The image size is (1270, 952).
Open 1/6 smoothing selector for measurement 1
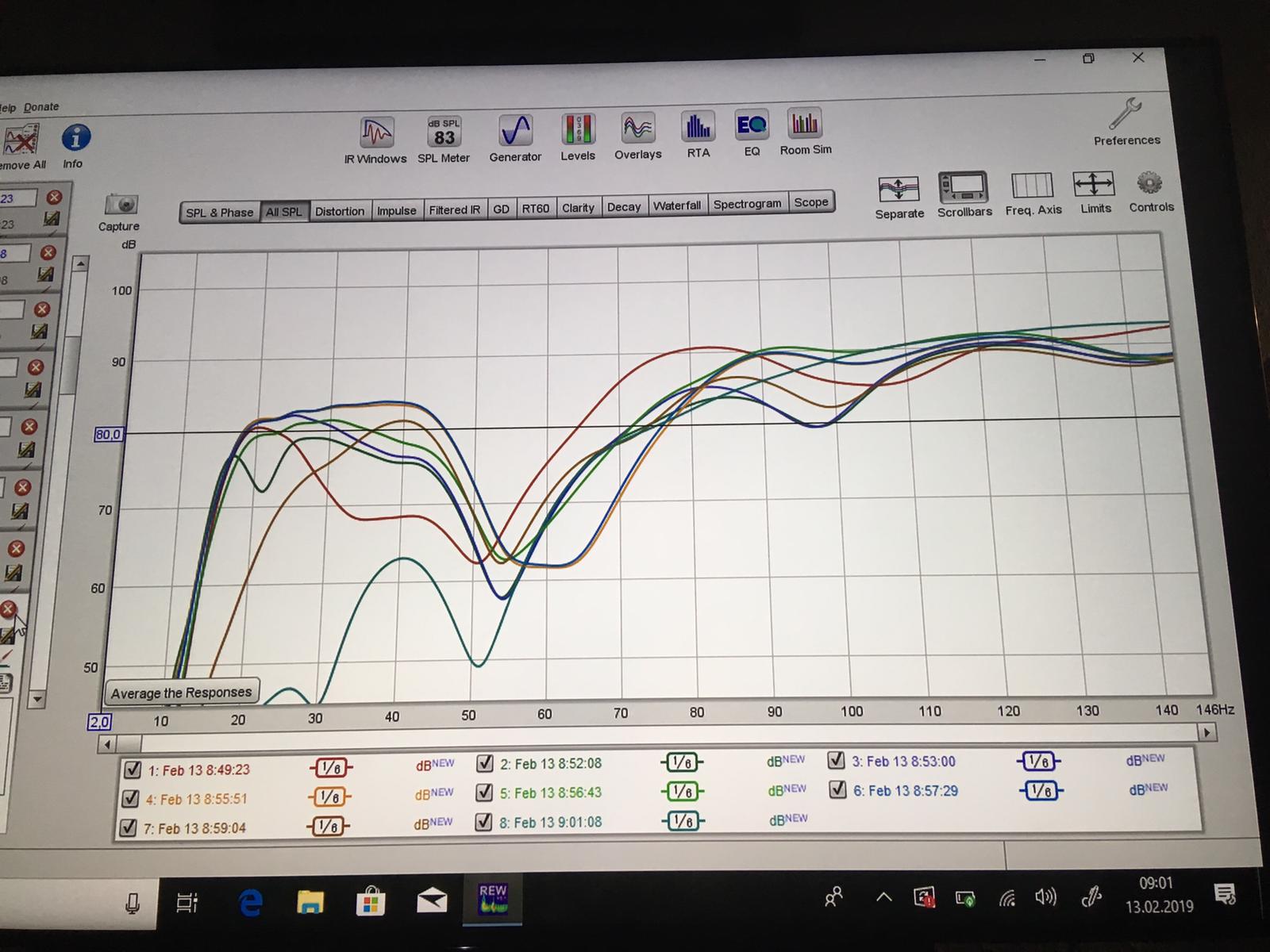coord(330,768)
